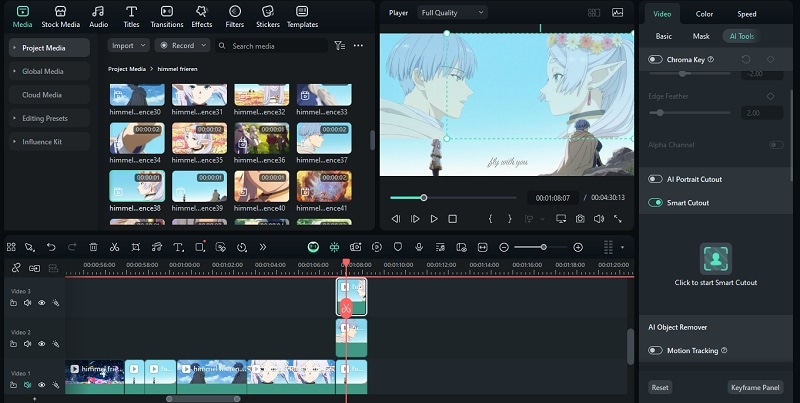Select the Crop tool in toolbar
The height and width of the screenshot is (403, 800).
pos(136,247)
